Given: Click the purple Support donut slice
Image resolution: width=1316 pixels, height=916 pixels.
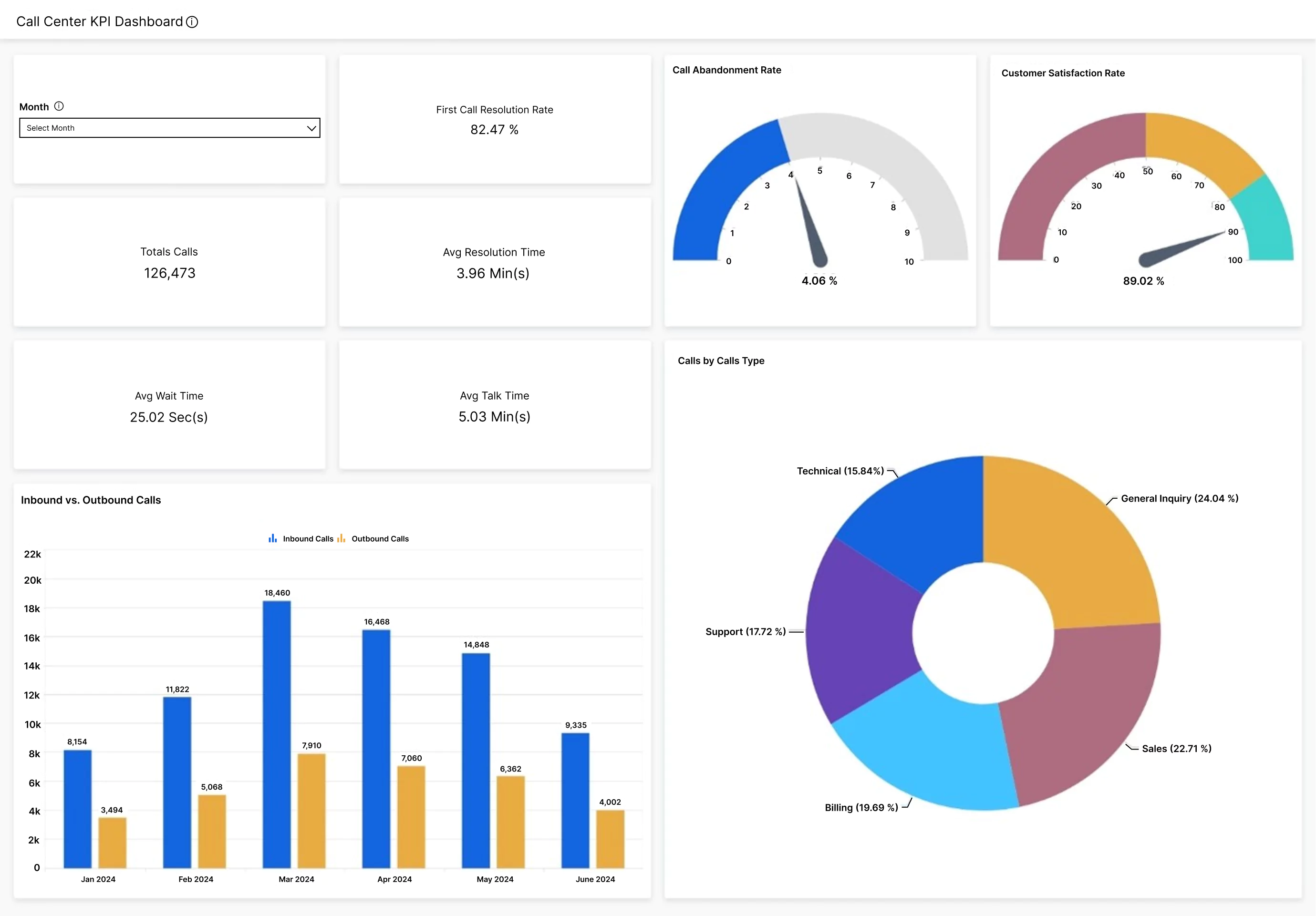Looking at the screenshot, I should pyautogui.click(x=860, y=630).
